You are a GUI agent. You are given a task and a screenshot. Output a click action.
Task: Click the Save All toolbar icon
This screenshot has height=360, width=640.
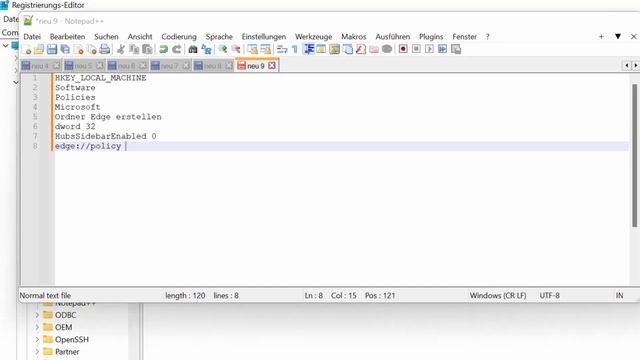tap(65, 50)
